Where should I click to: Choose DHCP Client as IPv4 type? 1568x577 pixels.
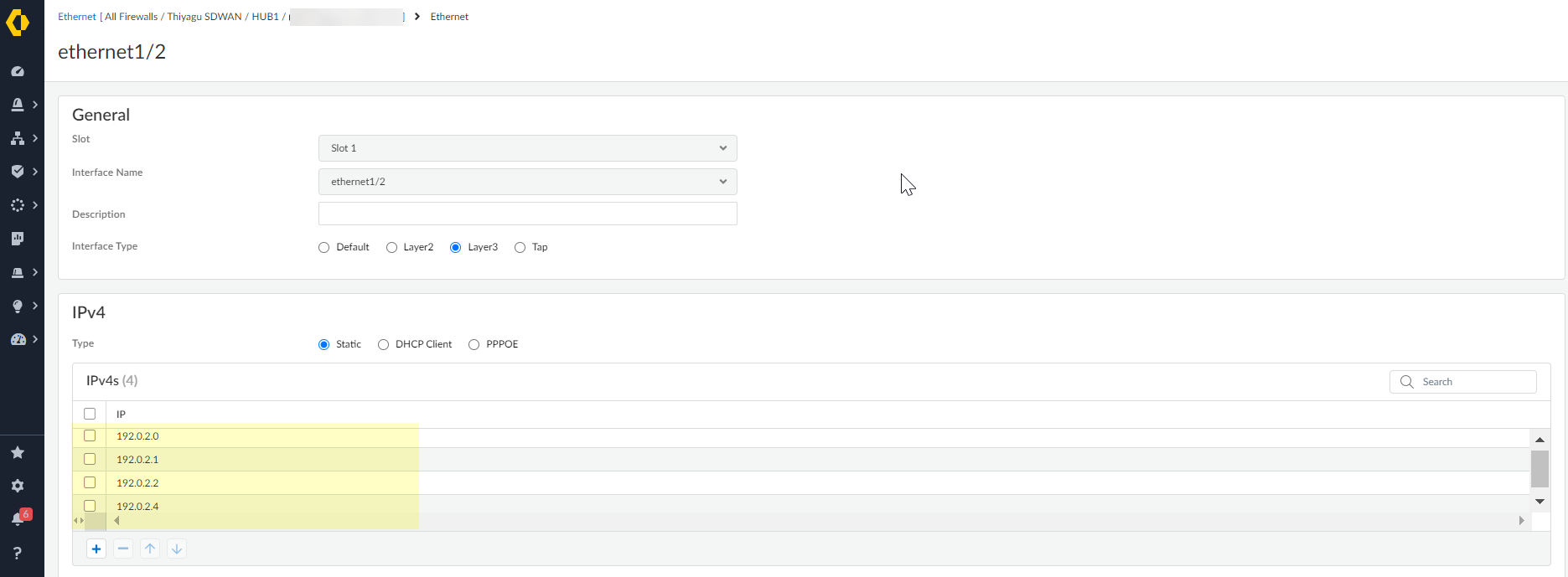(x=383, y=344)
